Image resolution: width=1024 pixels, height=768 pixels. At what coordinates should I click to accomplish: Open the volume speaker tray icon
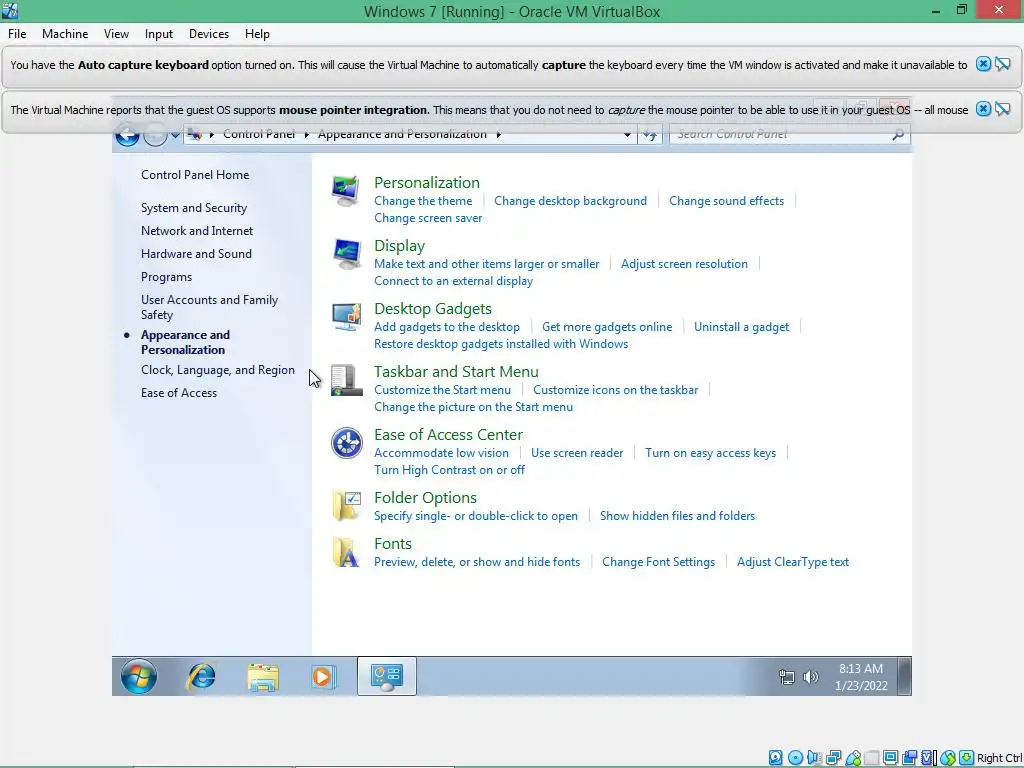(810, 677)
